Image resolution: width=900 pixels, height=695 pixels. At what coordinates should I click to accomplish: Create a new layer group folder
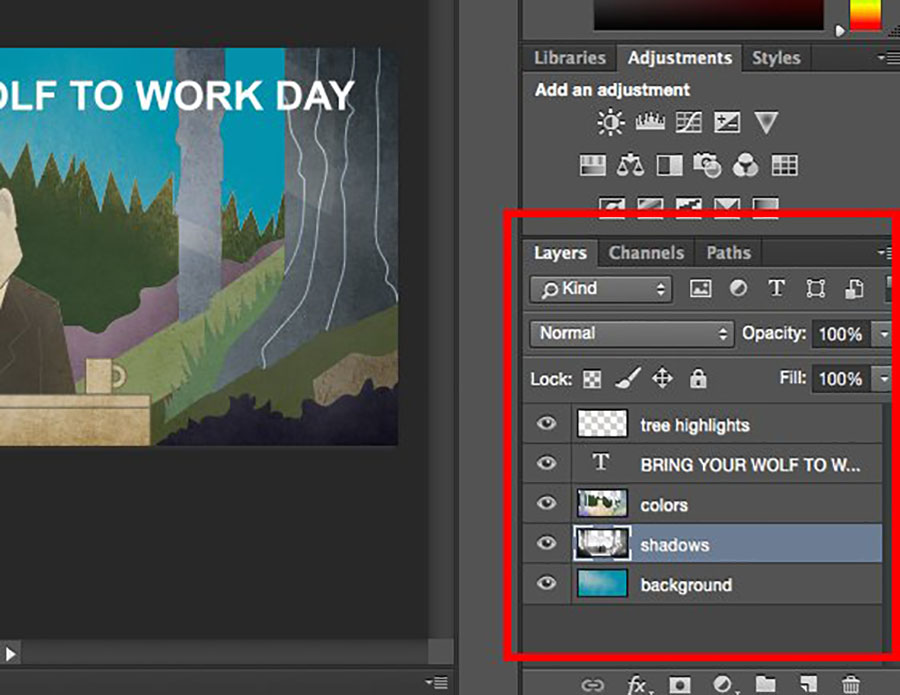click(x=765, y=685)
